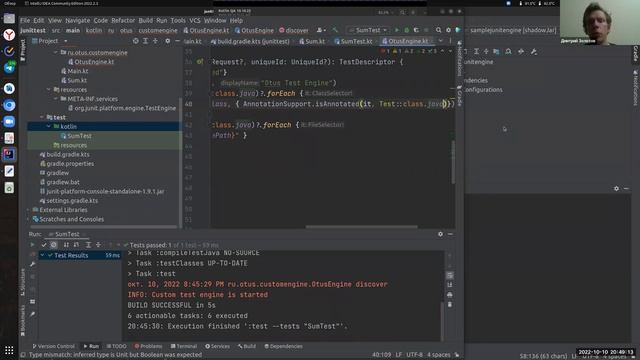Collapse the resources folder under main
The height and width of the screenshot is (360, 640).
49,90
